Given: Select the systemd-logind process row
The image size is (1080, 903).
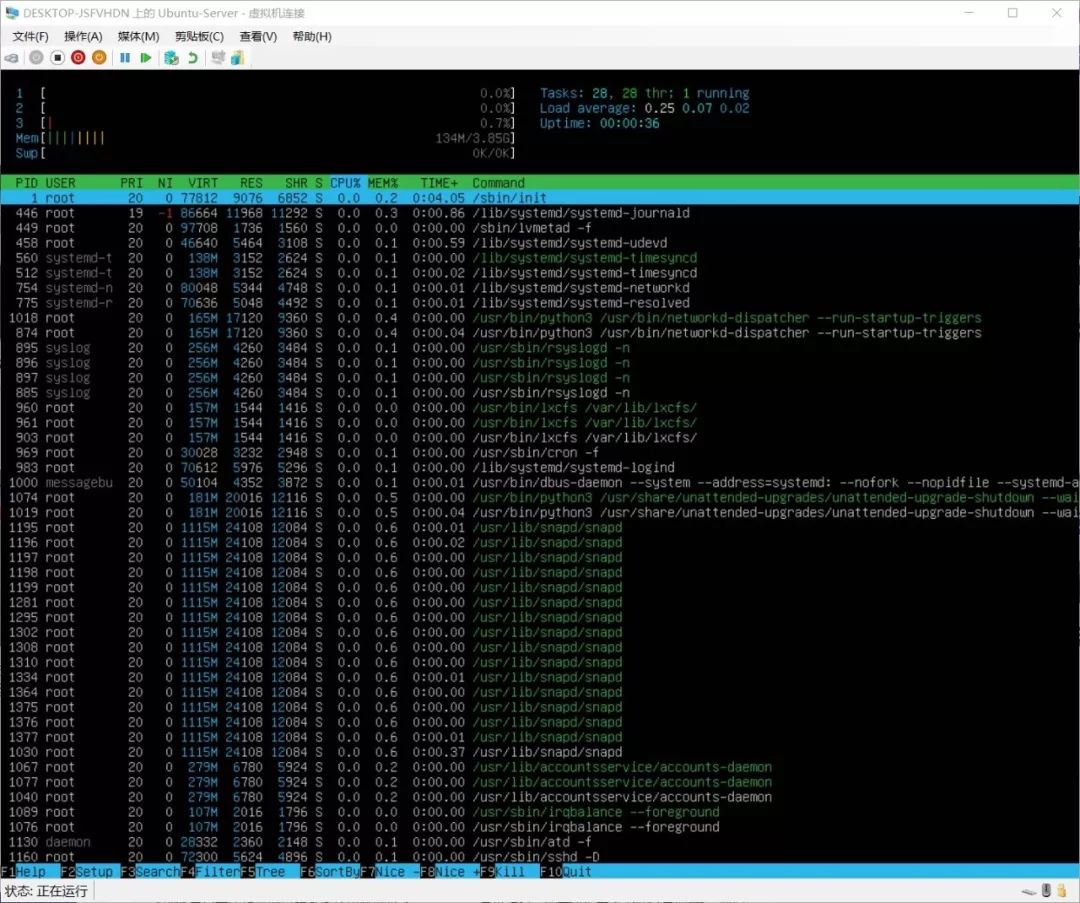Looking at the screenshot, I should click(x=540, y=468).
